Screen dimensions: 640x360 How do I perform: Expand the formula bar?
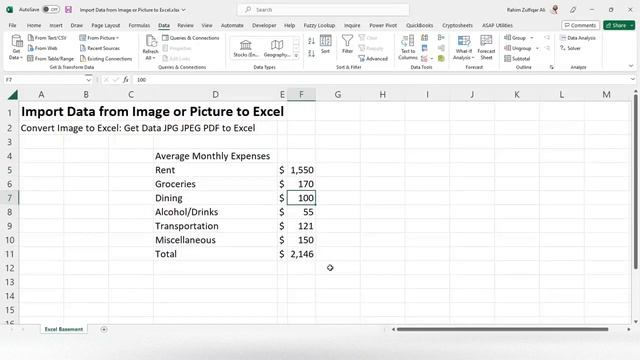tap(633, 80)
